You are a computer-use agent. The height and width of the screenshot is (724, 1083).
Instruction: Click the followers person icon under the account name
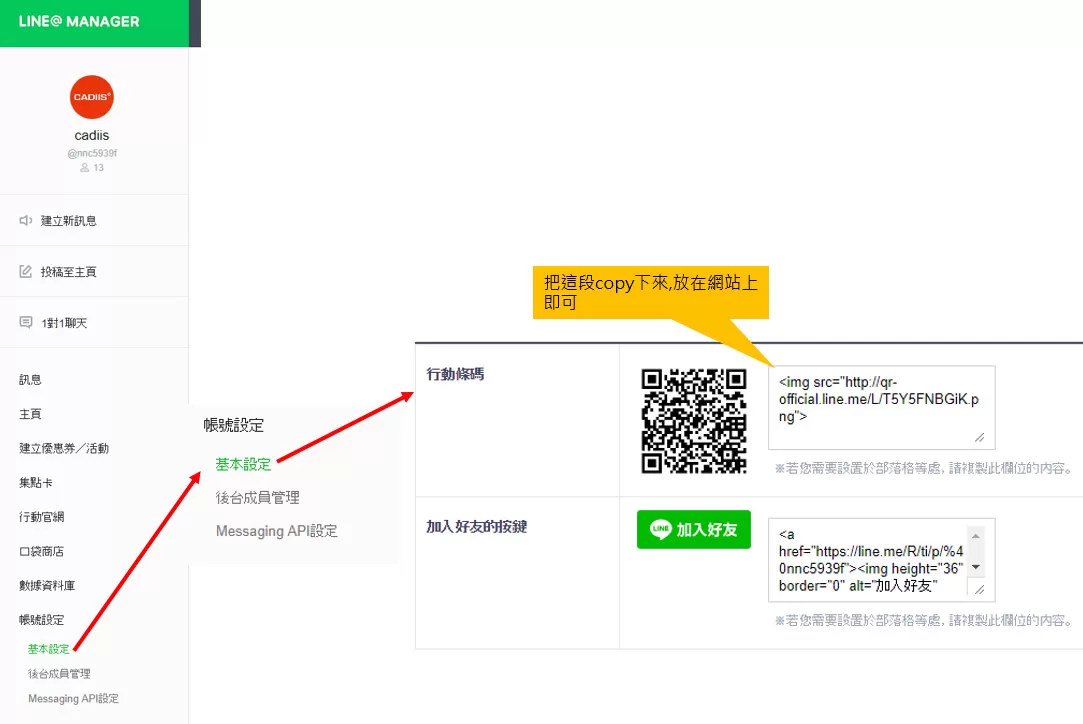85,168
